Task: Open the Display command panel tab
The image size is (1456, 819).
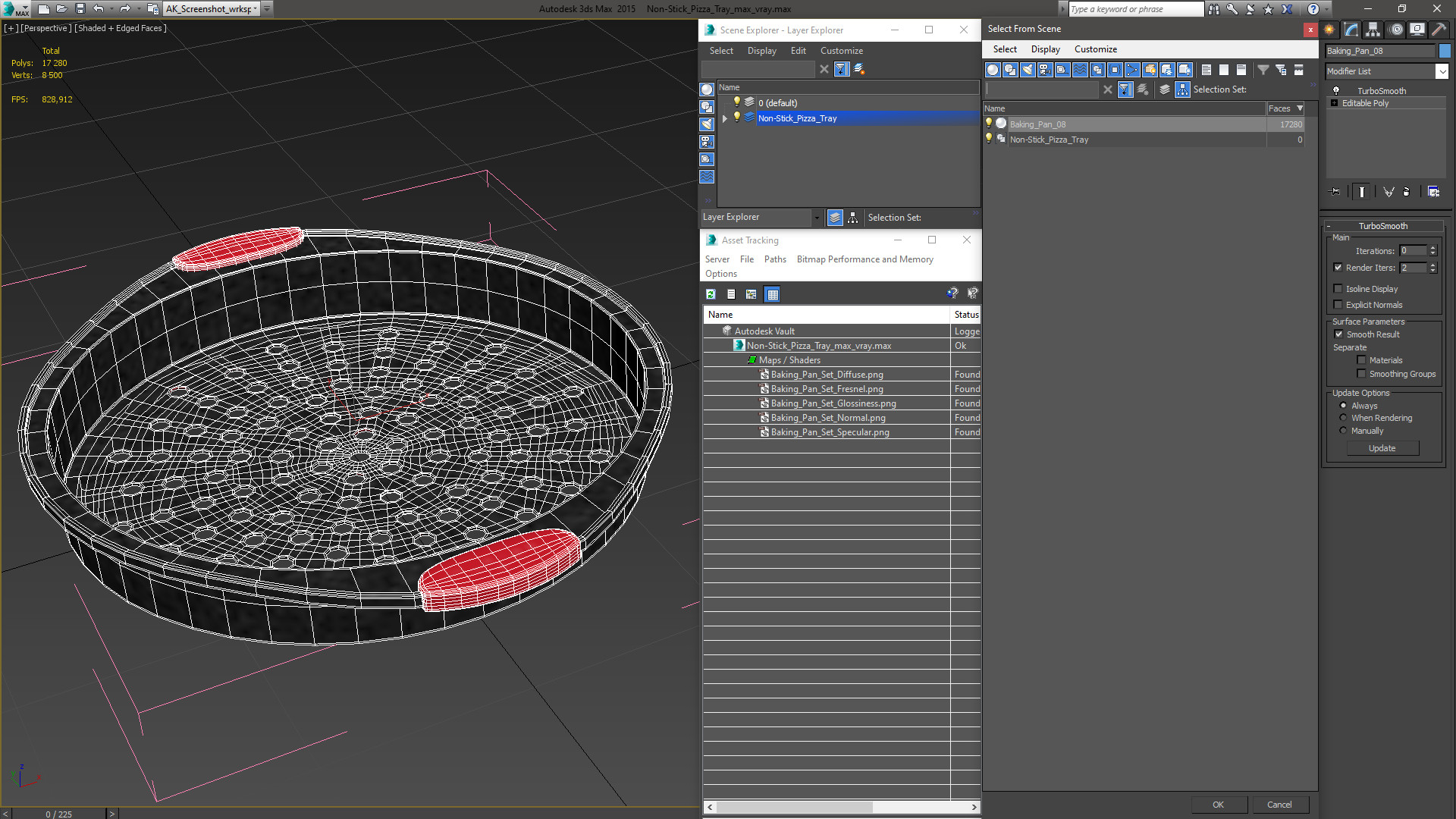Action: click(x=1417, y=30)
